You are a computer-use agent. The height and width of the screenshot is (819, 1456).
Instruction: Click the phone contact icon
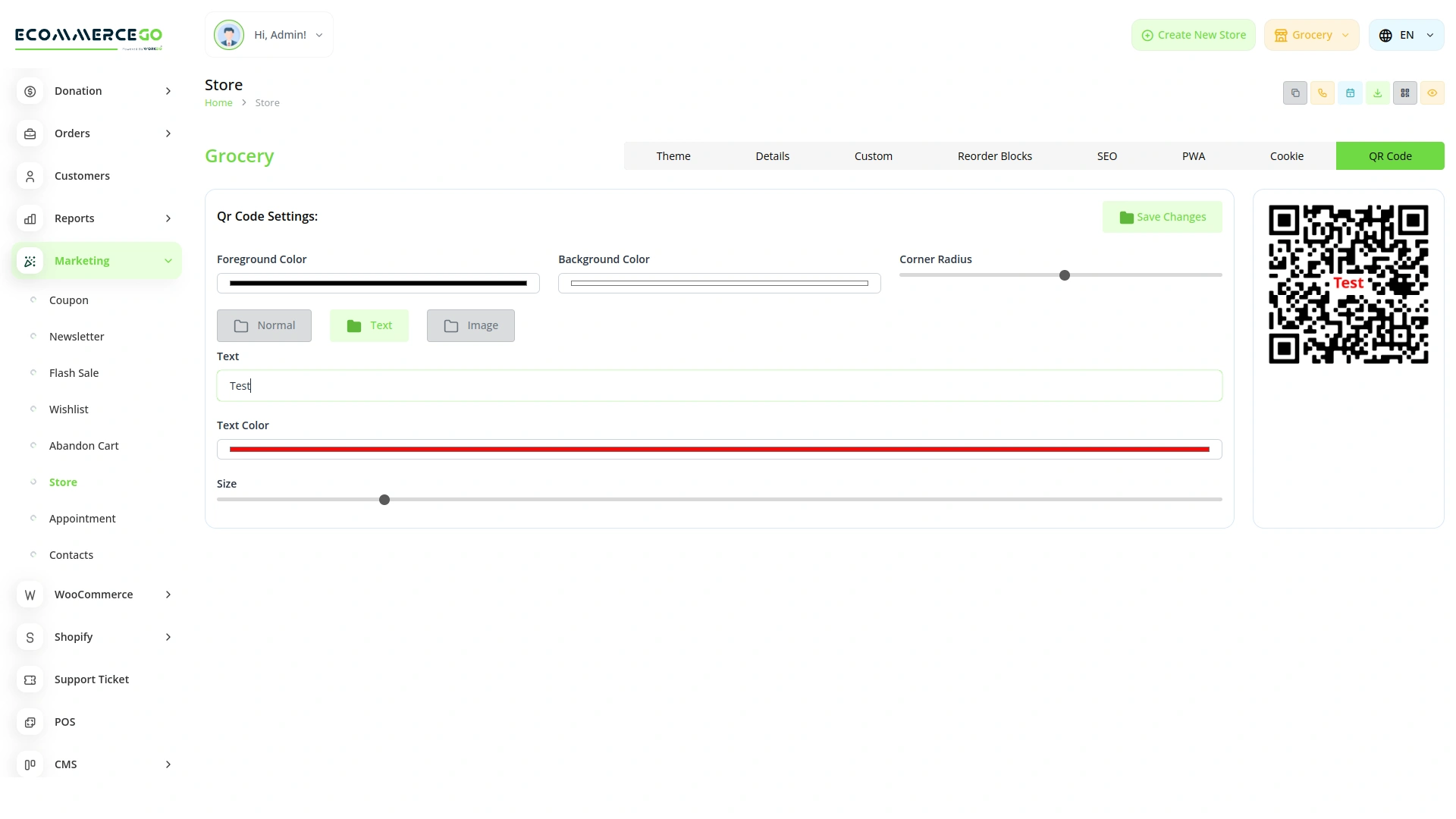tap(1322, 93)
